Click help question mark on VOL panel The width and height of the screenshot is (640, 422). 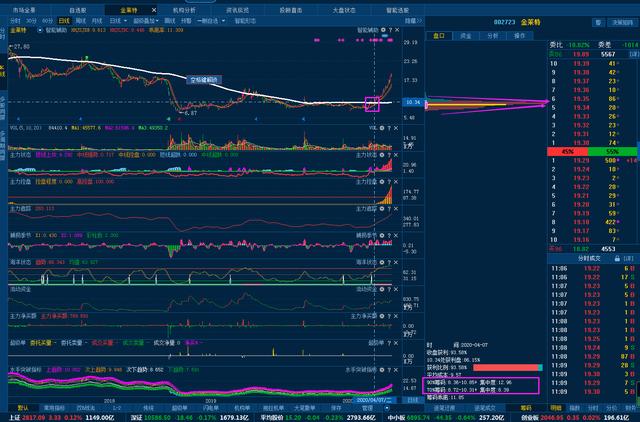click(389, 128)
